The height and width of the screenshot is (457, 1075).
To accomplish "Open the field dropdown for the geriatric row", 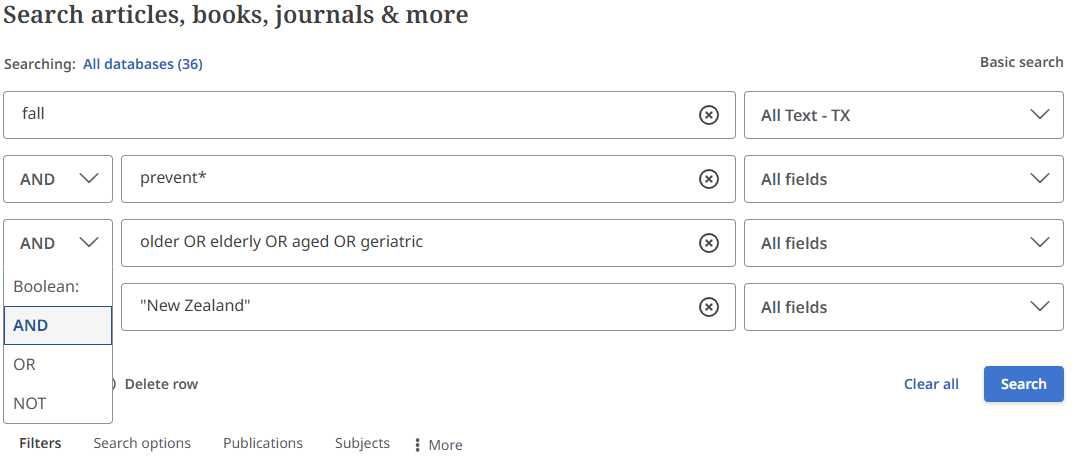I will coord(903,243).
